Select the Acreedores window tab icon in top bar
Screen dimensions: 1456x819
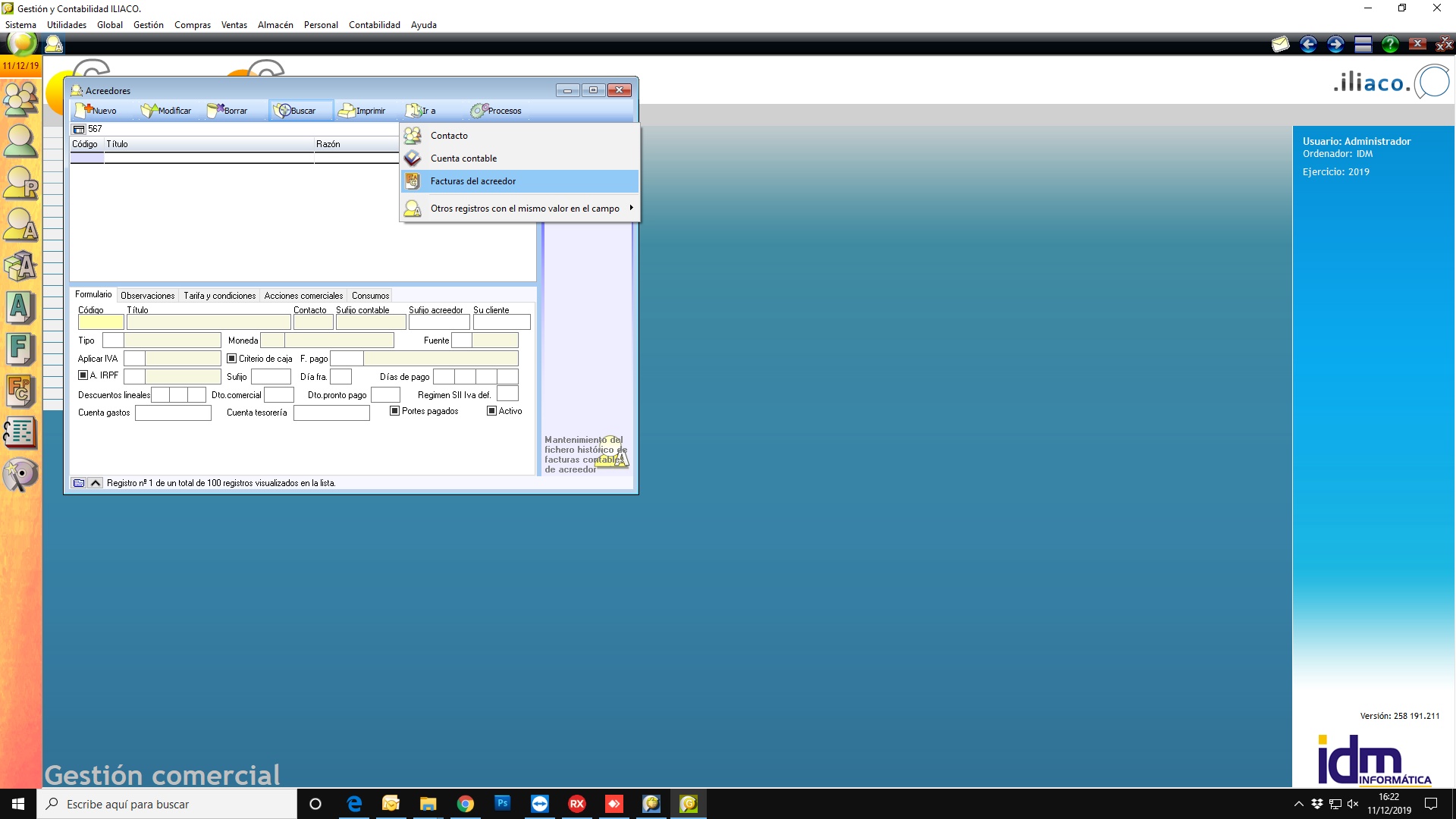(x=54, y=45)
